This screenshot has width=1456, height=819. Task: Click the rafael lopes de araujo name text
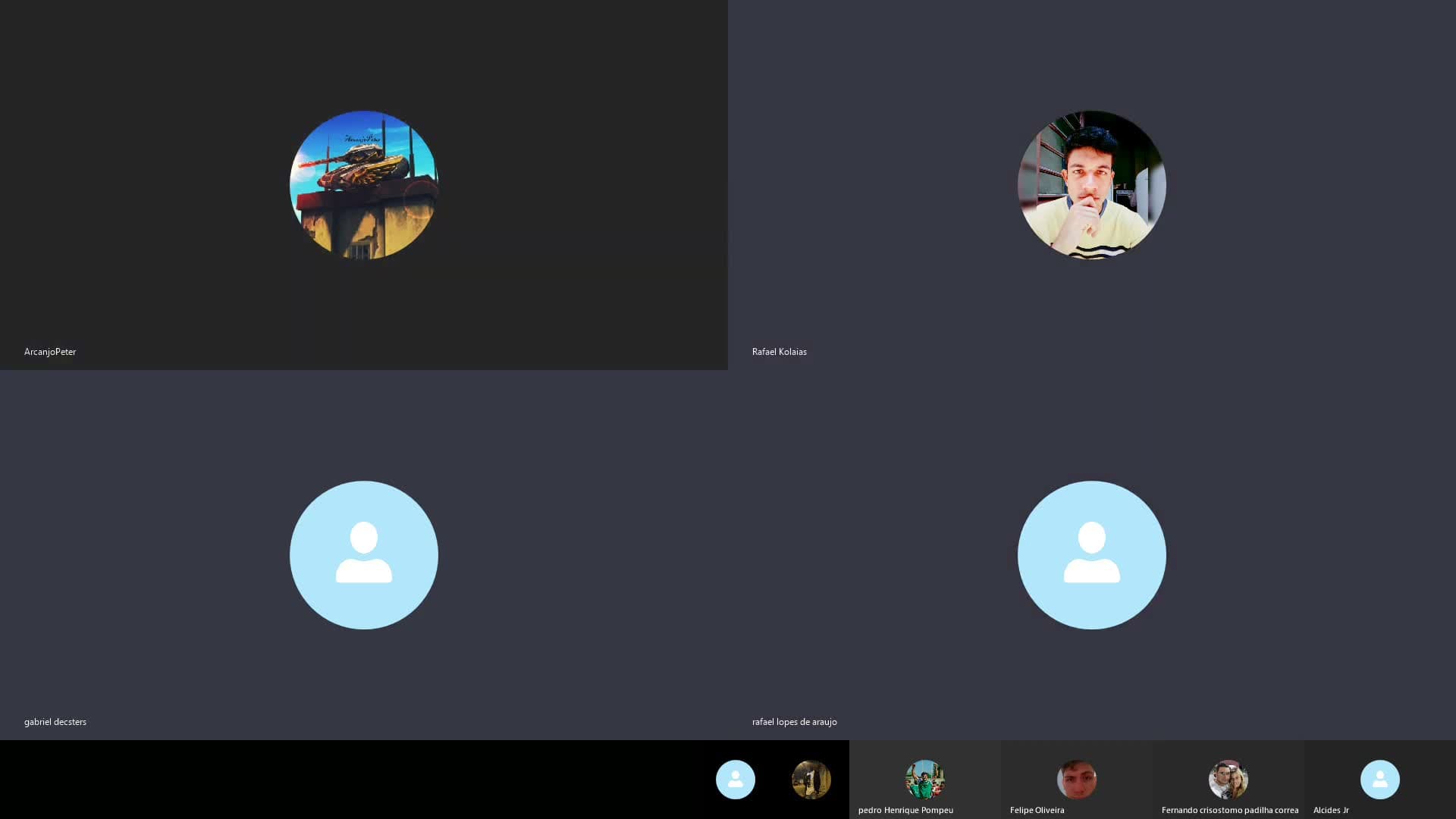coord(795,722)
